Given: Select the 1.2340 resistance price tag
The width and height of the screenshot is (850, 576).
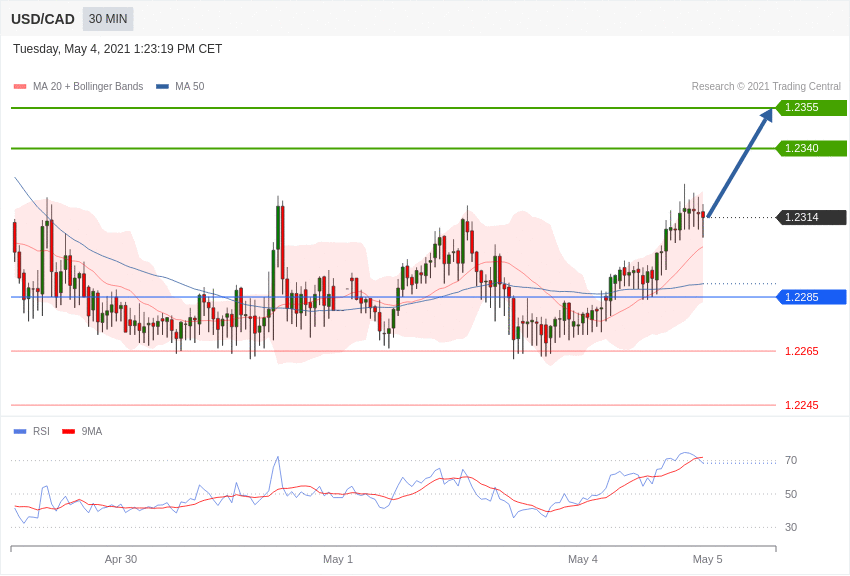Looking at the screenshot, I should tap(811, 148).
